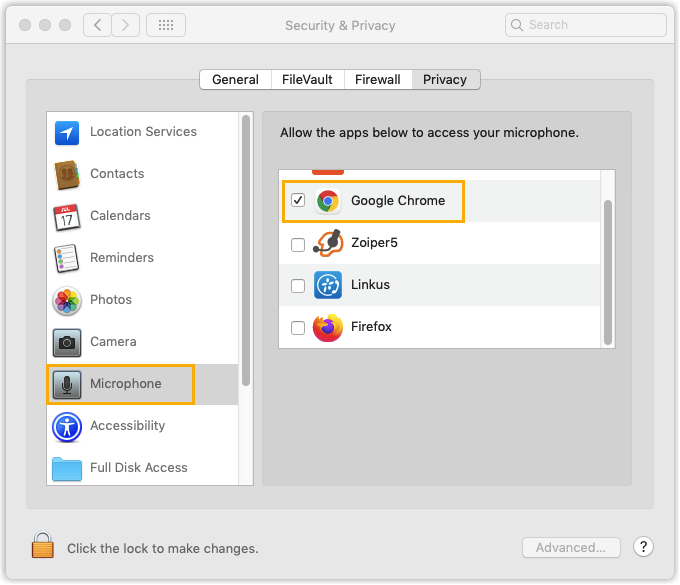This screenshot has height=585, width=680.
Task: Click the Full Disk Access folder icon
Action: coord(67,469)
